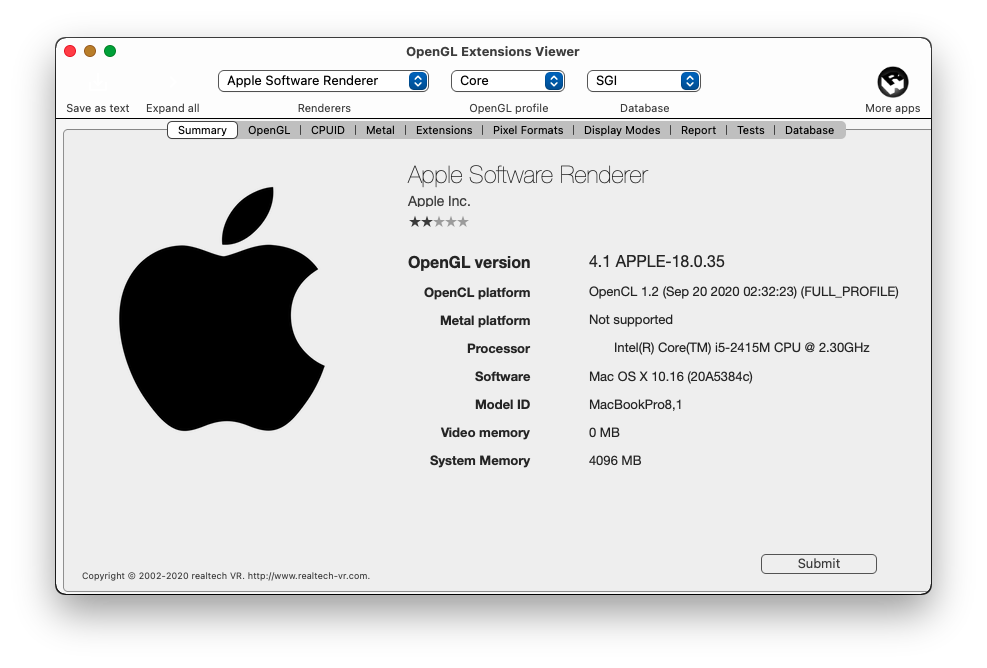Click the MacBookPro8,1 model value
Image resolution: width=987 pixels, height=668 pixels.
pyautogui.click(x=635, y=404)
